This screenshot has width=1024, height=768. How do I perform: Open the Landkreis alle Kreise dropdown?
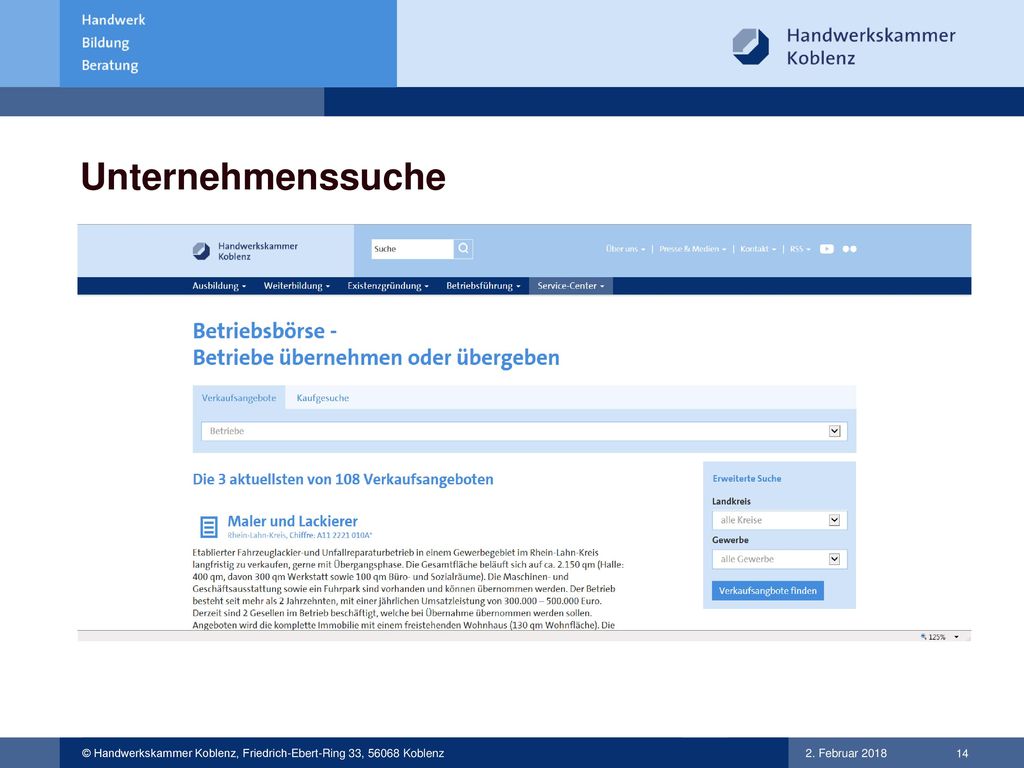[x=779, y=520]
